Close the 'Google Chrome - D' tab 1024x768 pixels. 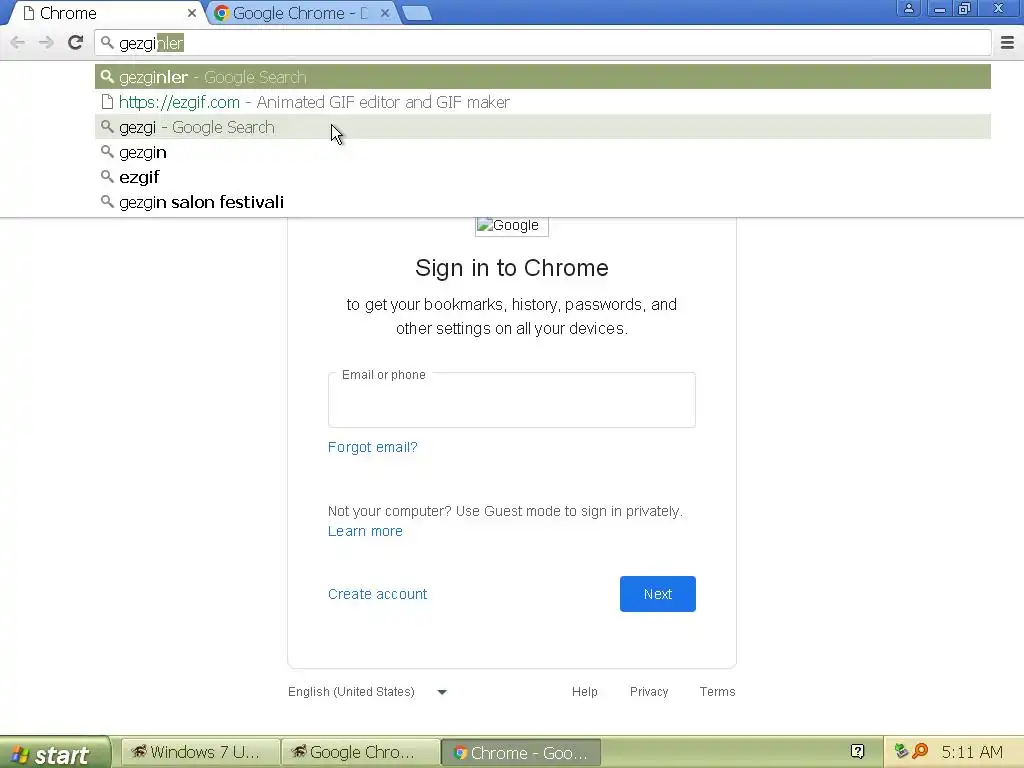click(x=385, y=13)
